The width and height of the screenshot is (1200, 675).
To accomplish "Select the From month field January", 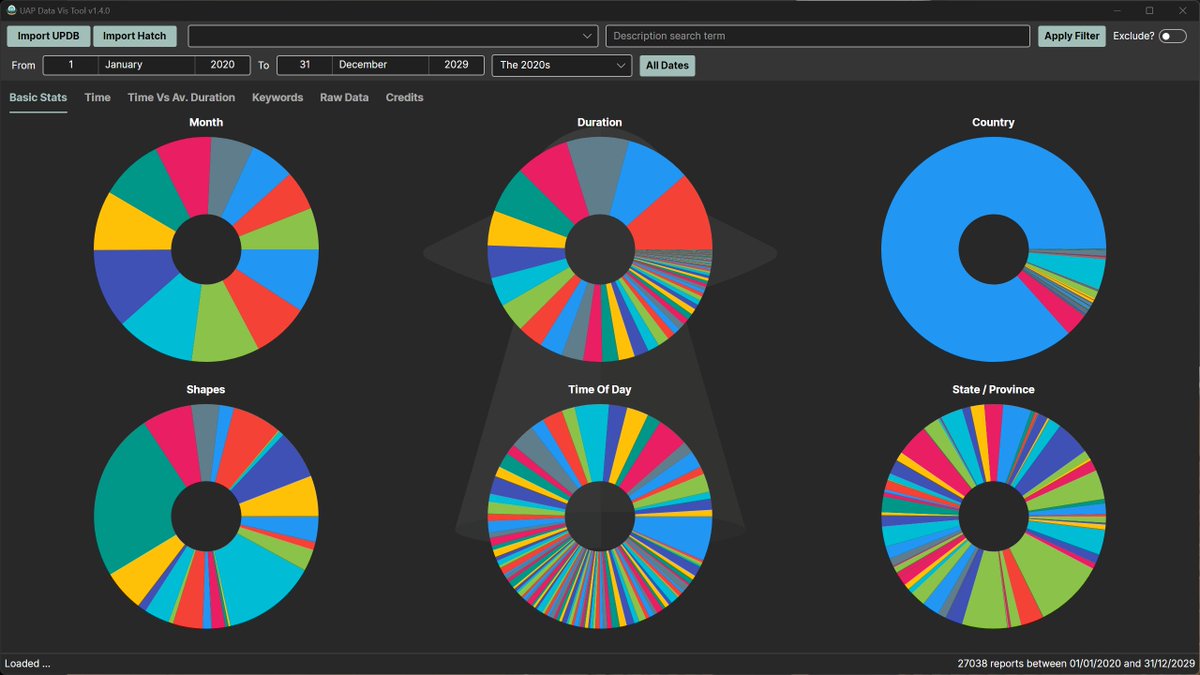I will pyautogui.click(x=146, y=65).
